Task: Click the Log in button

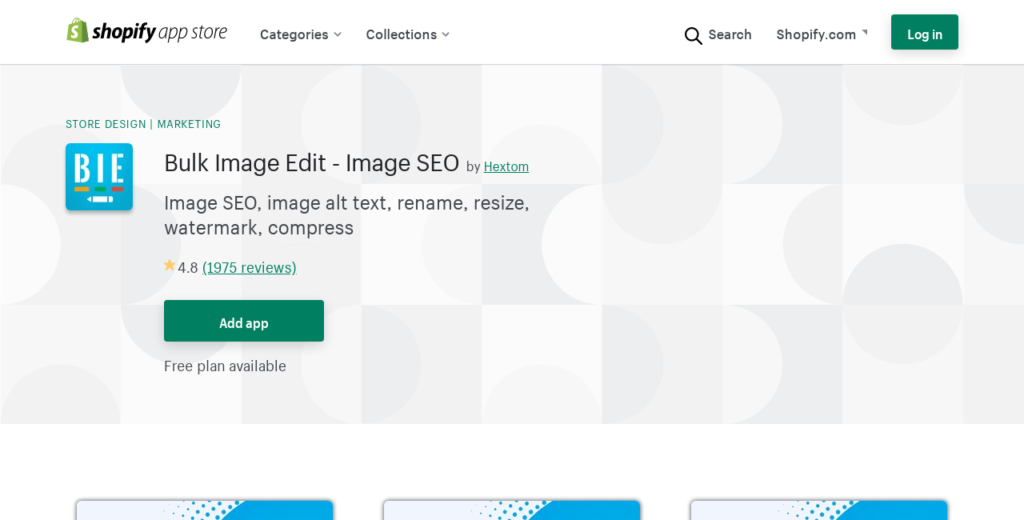Action: click(x=924, y=32)
